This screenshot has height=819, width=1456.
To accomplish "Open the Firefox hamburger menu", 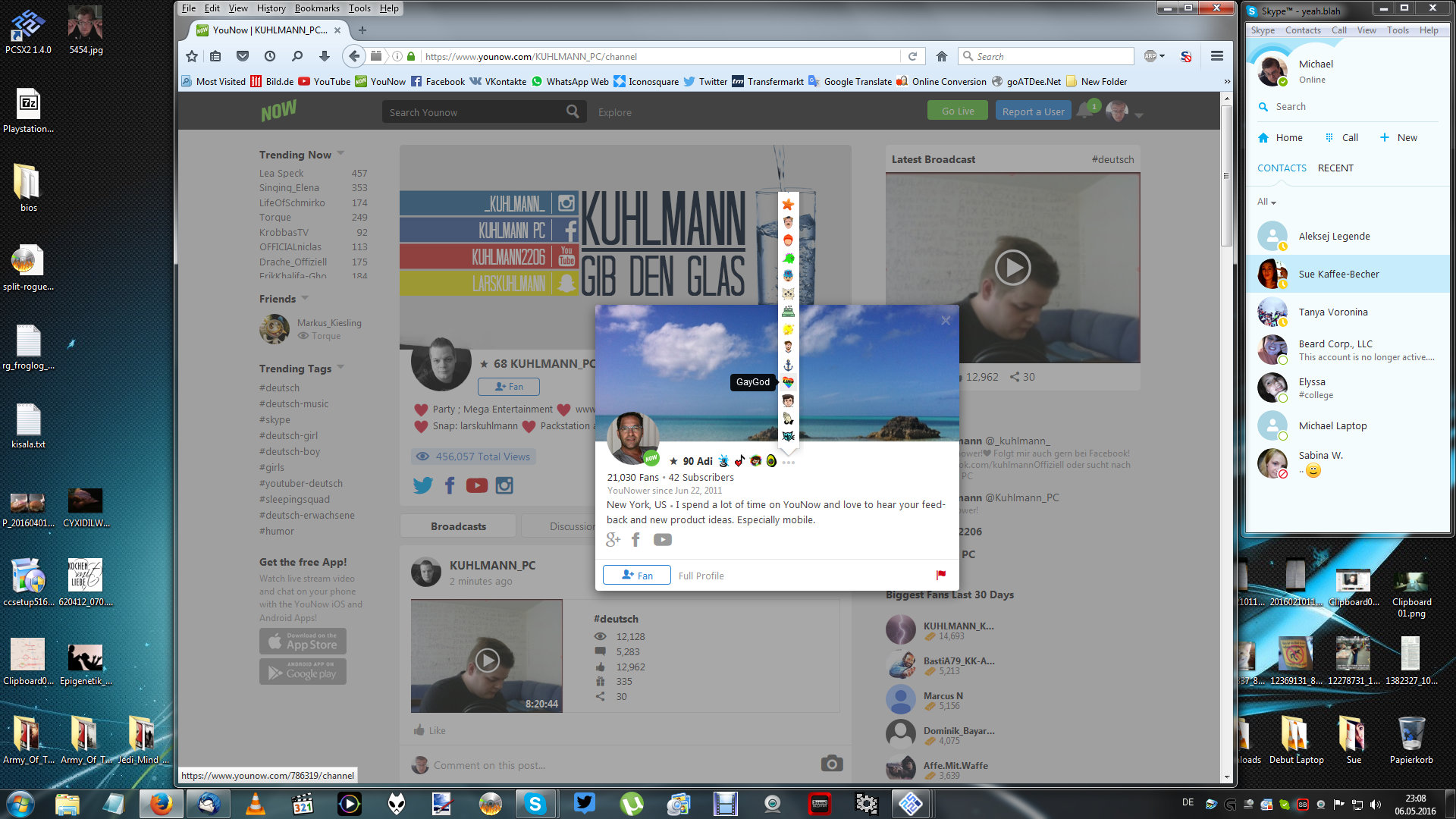I will coord(1217,56).
